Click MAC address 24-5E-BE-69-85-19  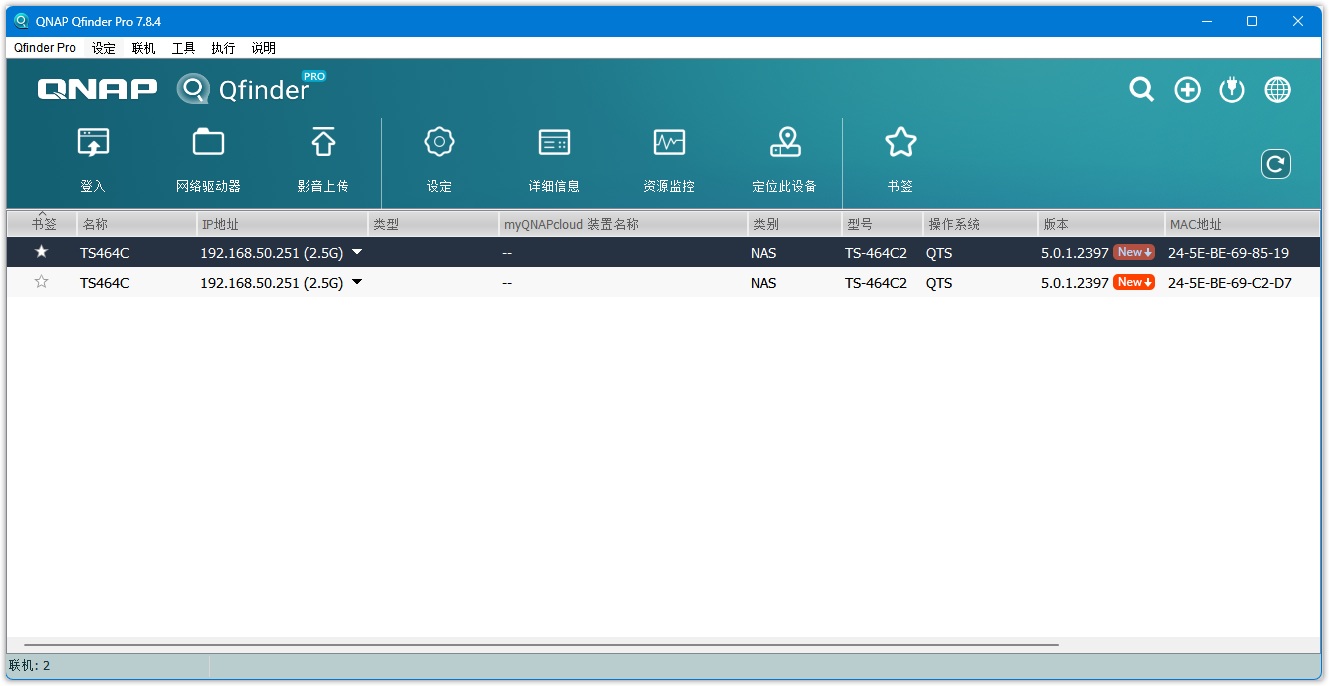click(1228, 253)
